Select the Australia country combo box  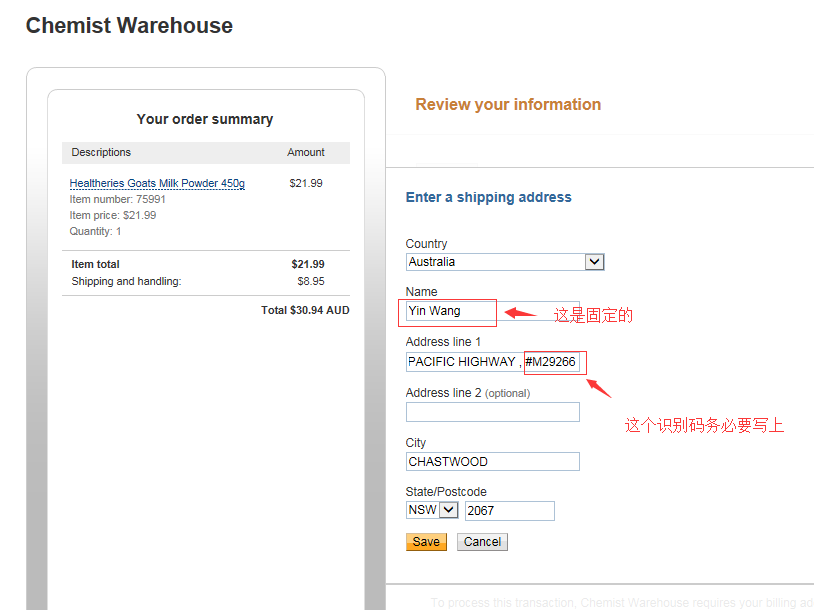[x=505, y=262]
